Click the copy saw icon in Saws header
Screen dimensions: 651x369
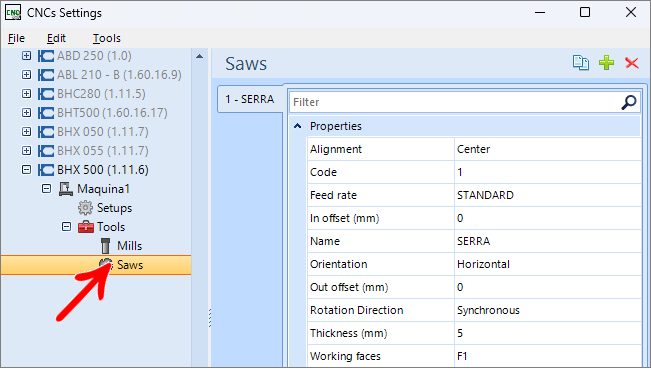click(x=580, y=63)
